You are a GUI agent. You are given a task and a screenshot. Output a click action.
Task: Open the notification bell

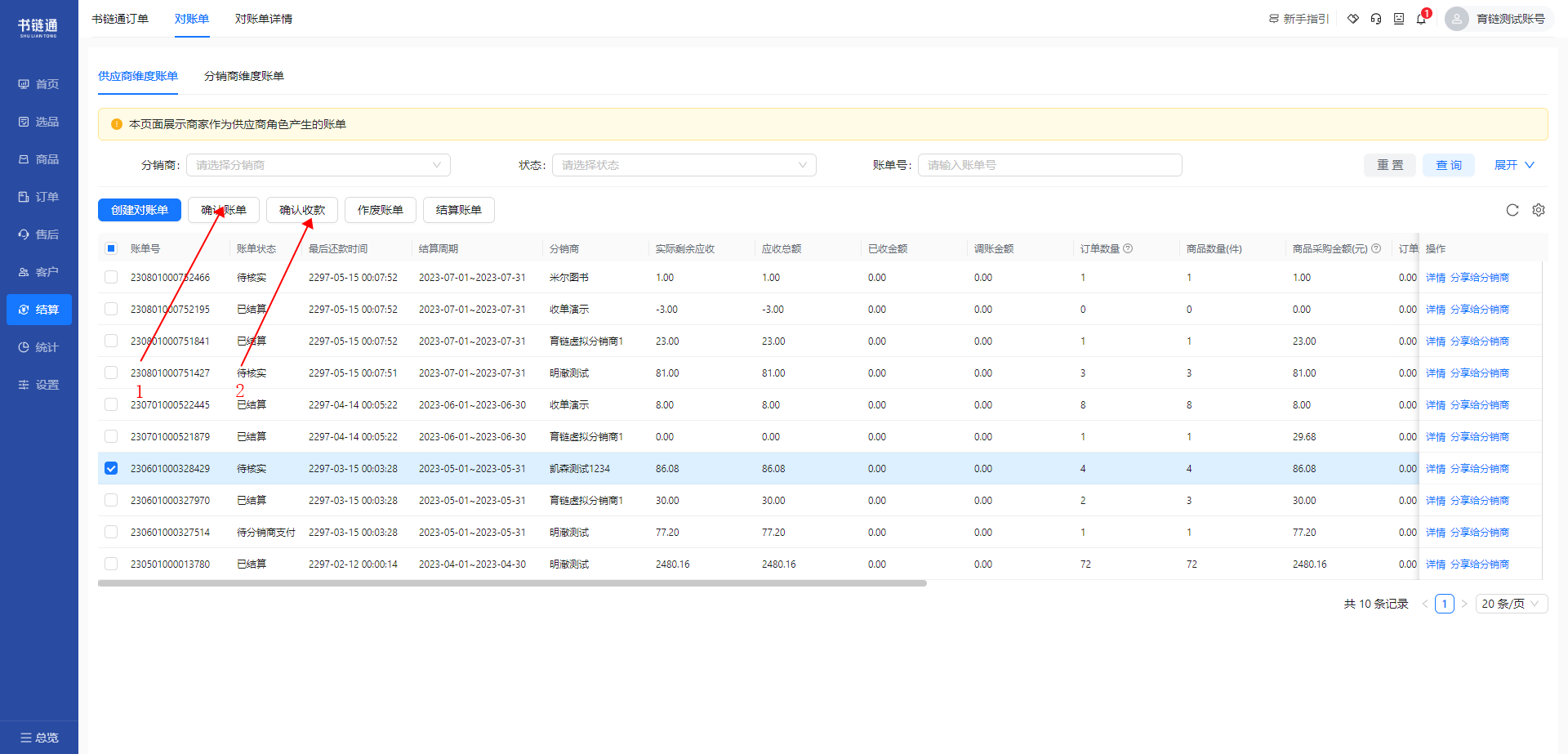pos(1422,19)
